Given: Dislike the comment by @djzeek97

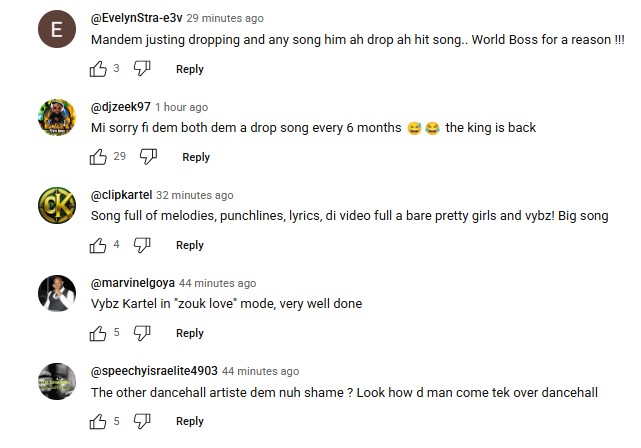Looking at the screenshot, I should pos(149,157).
